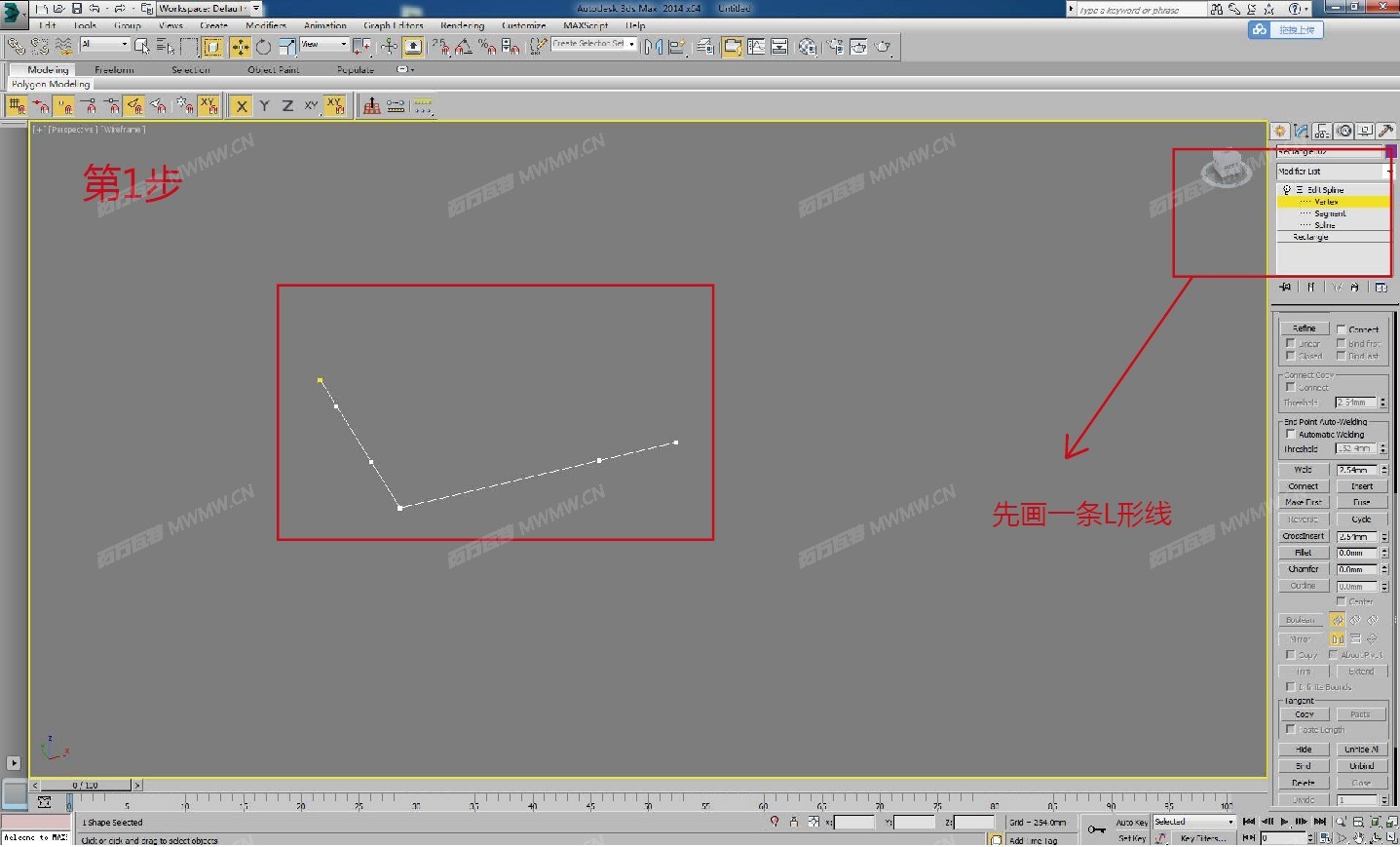Open Select by Name dialog
1400x847 pixels.
point(166,47)
